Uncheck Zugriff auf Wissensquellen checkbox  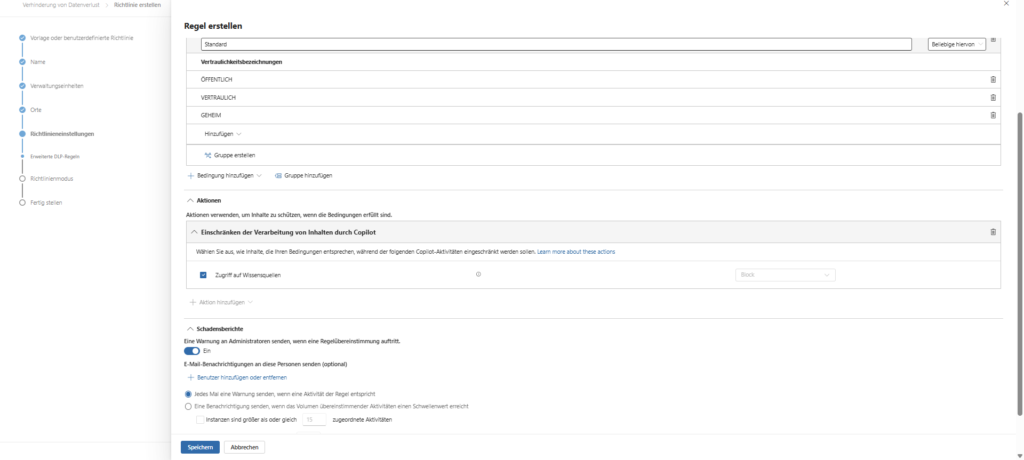pyautogui.click(x=203, y=274)
